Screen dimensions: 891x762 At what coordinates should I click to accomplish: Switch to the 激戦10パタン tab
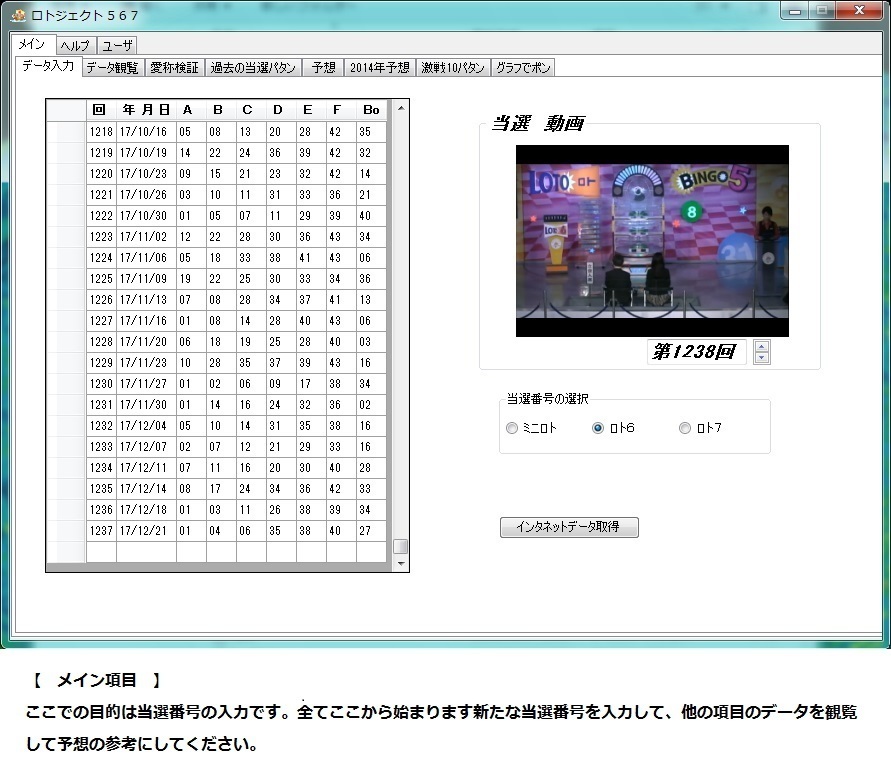(x=453, y=68)
